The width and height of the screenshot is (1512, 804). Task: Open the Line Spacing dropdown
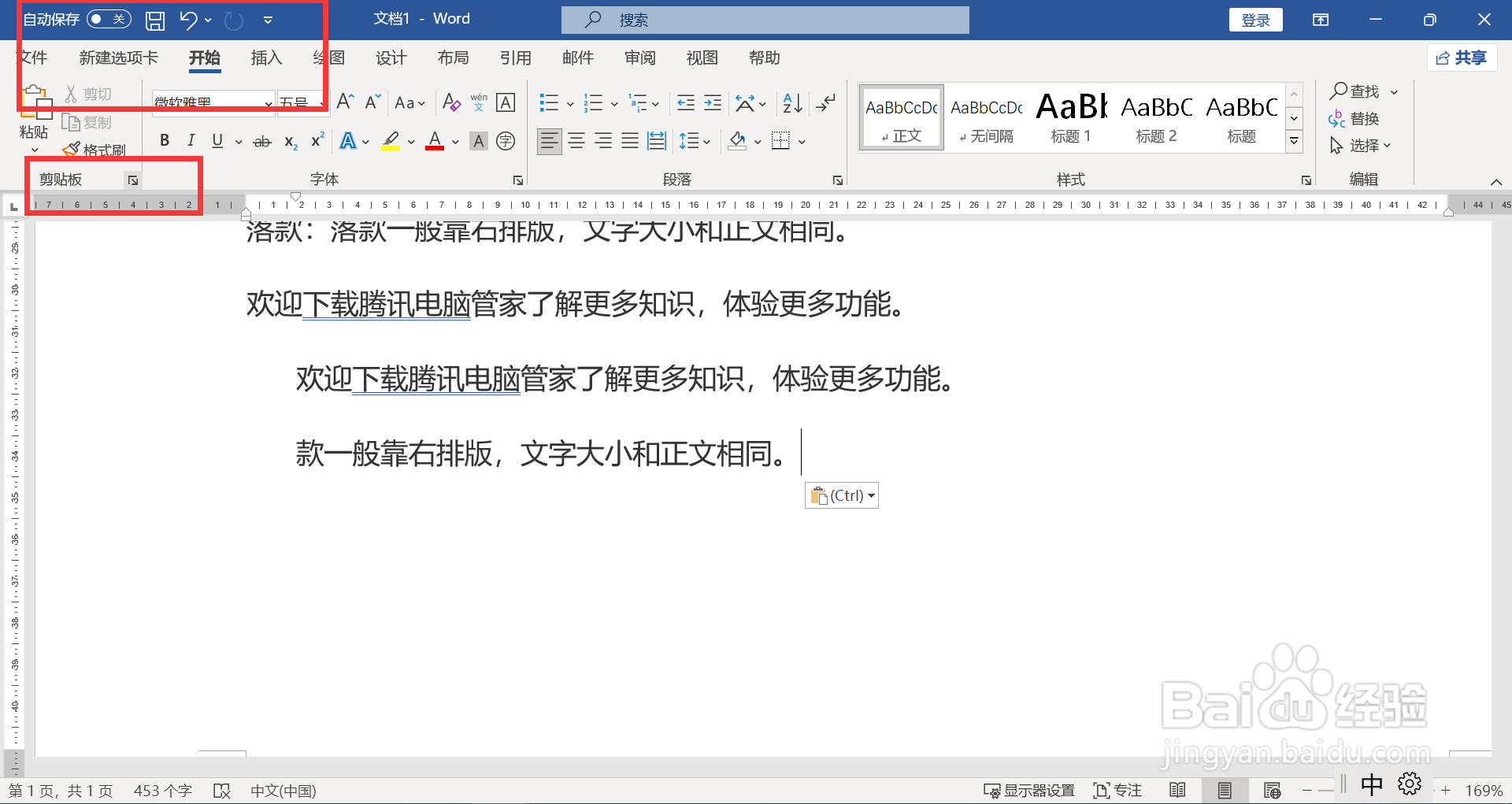tap(695, 141)
